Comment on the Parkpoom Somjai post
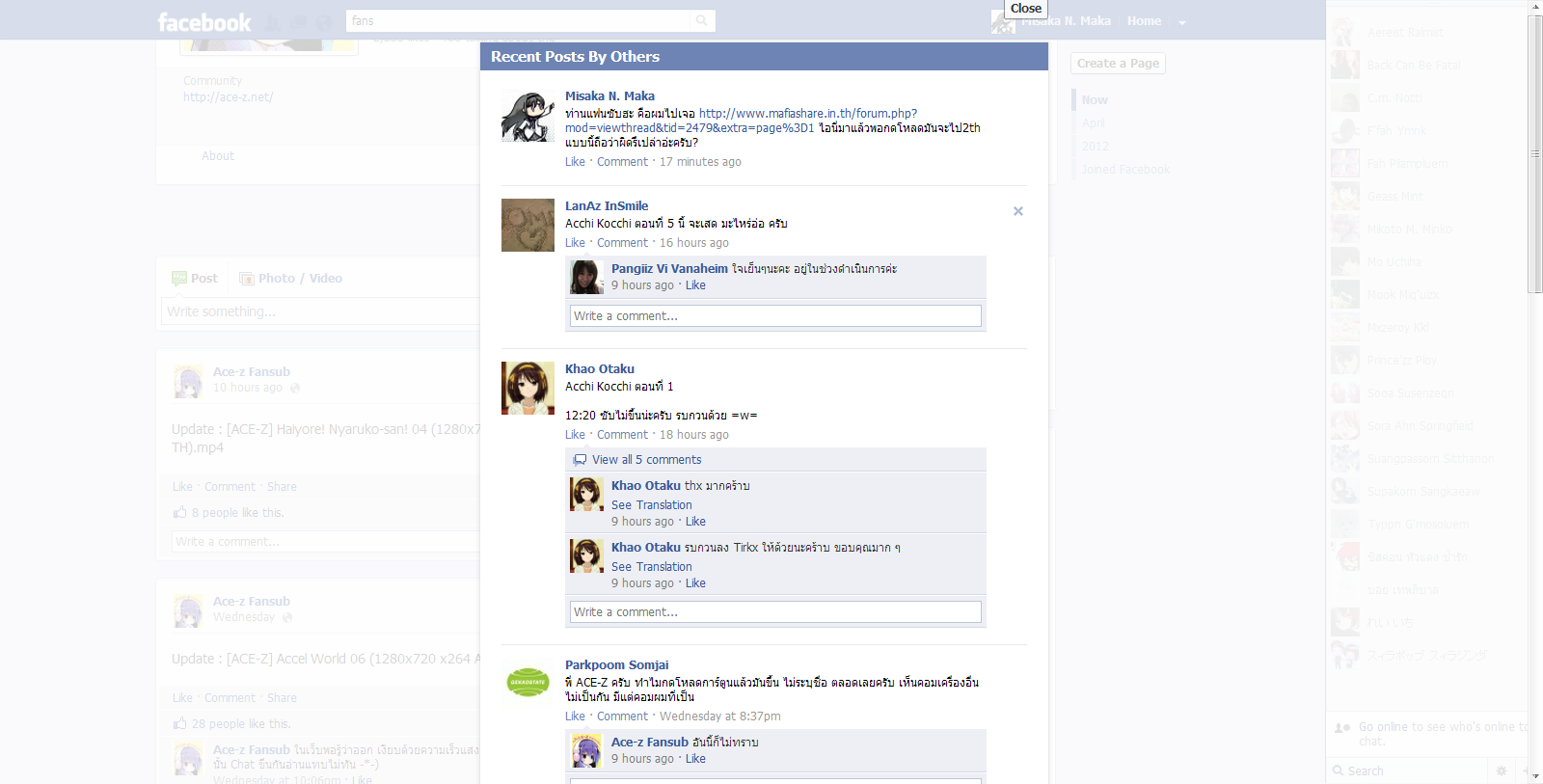 click(622, 716)
